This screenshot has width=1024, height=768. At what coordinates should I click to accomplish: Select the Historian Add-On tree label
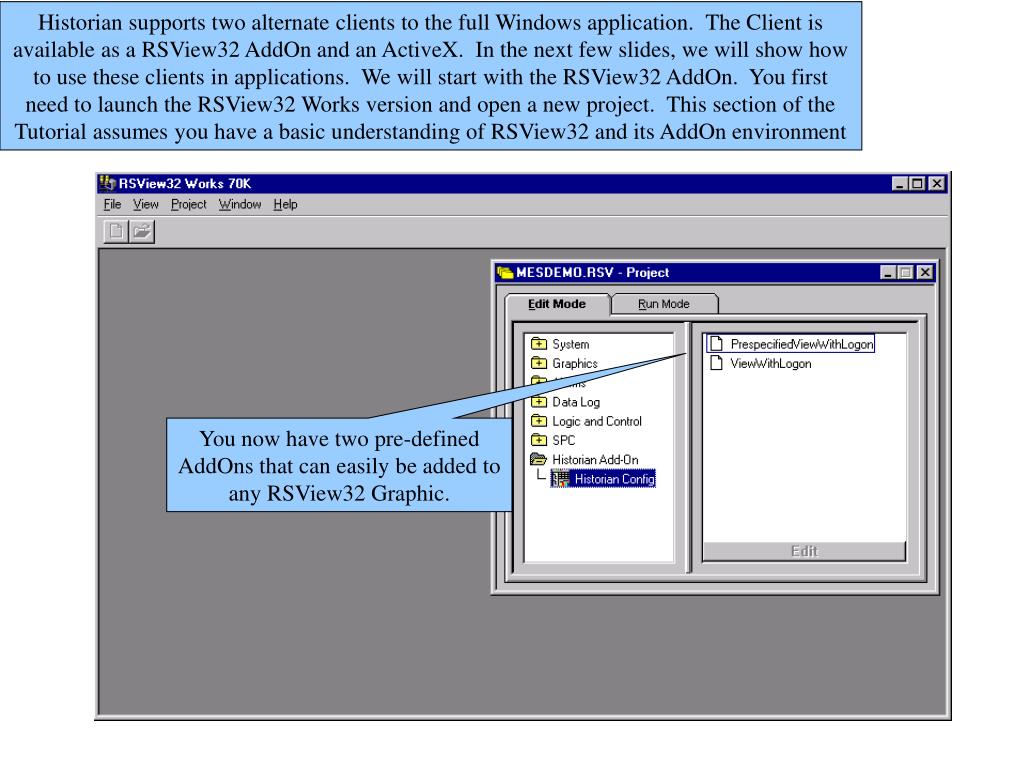pos(596,460)
